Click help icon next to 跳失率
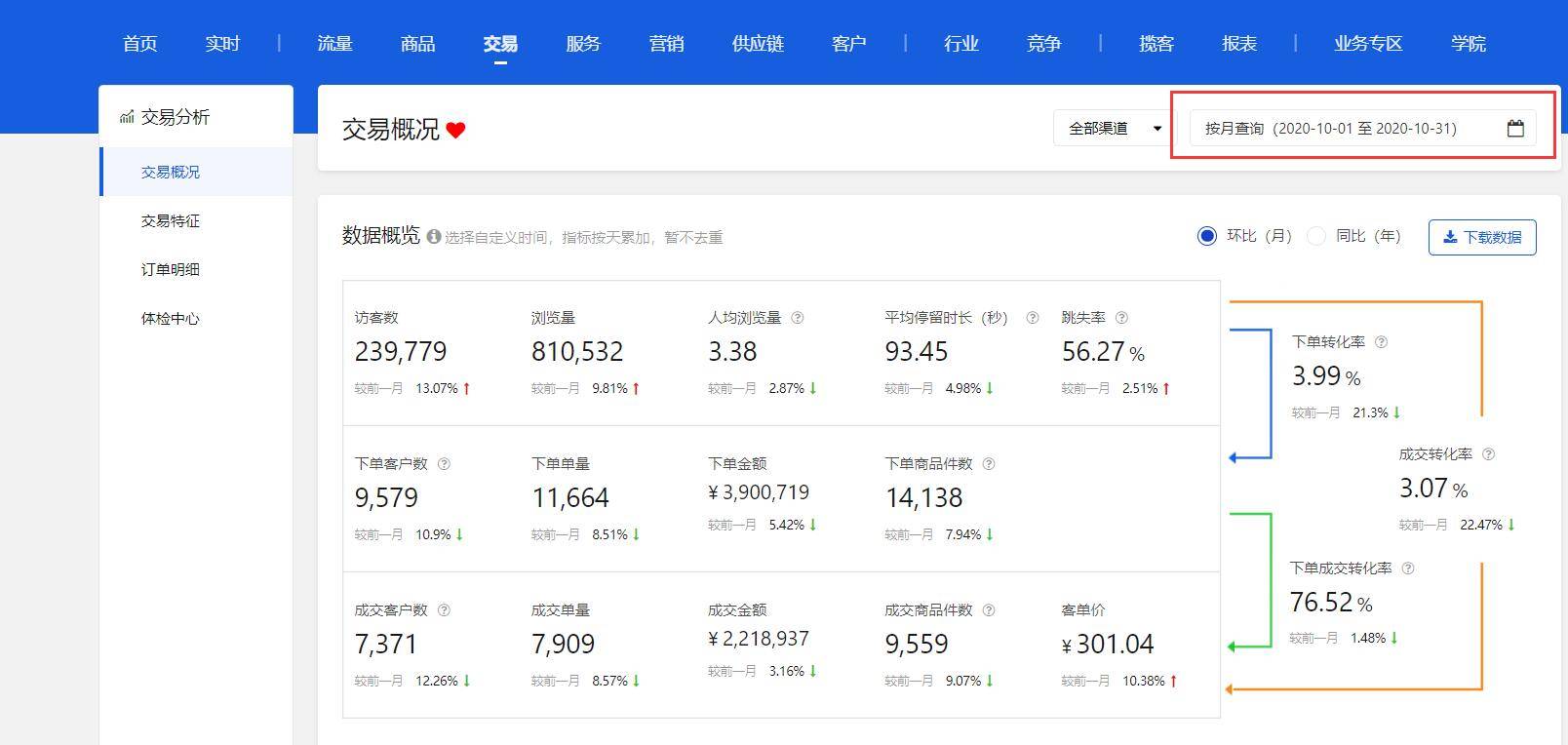Screen dimensions: 1568x745 [x=1121, y=318]
